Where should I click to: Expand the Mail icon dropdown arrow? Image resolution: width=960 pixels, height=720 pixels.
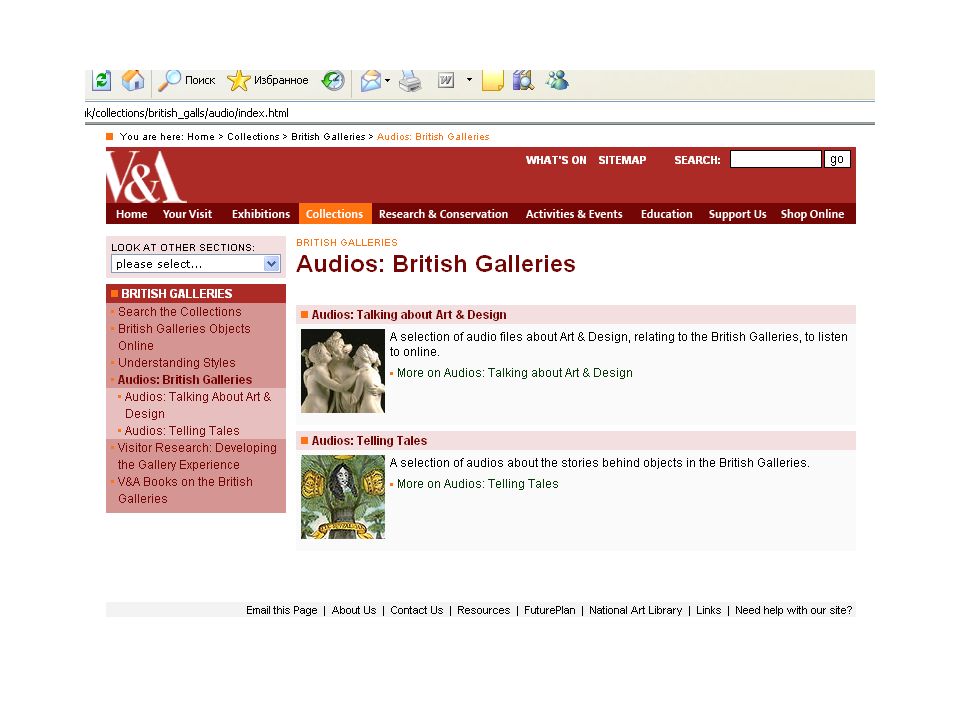388,80
